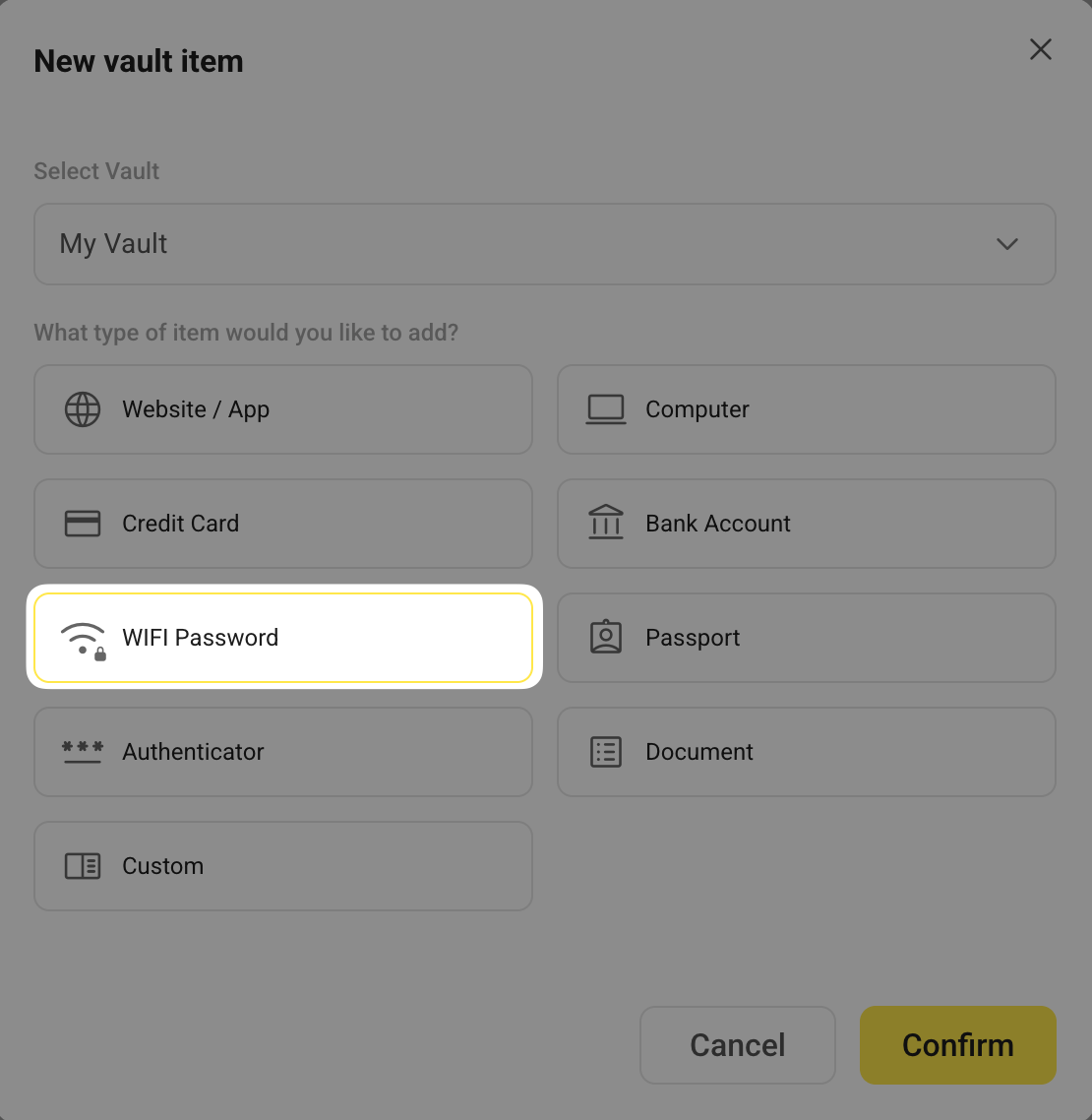Image resolution: width=1092 pixels, height=1120 pixels.
Task: Confirm the new vault item
Action: (x=957, y=1045)
